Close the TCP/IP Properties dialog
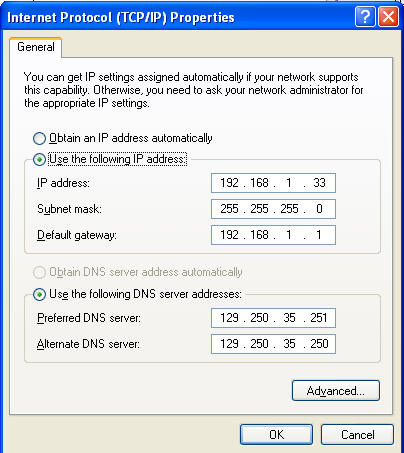The width and height of the screenshot is (404, 453). (388, 17)
